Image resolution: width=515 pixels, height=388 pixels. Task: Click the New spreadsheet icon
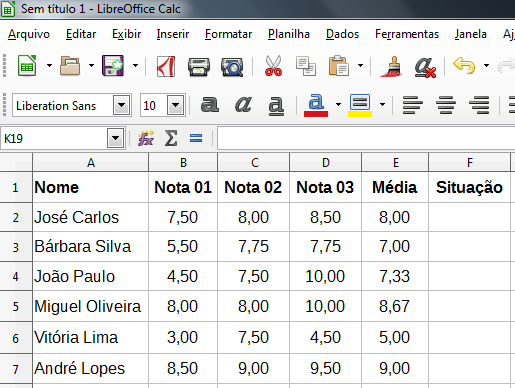tap(27, 66)
